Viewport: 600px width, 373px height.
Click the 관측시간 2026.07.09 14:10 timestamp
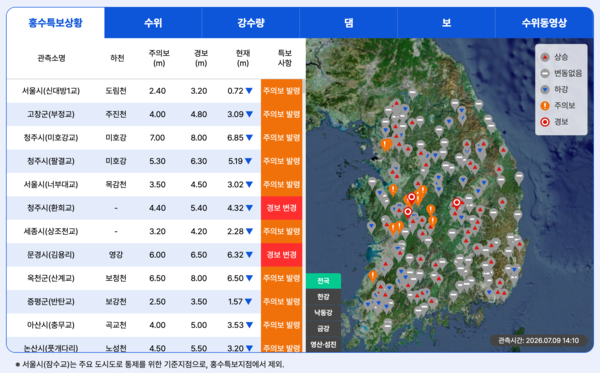pos(538,340)
